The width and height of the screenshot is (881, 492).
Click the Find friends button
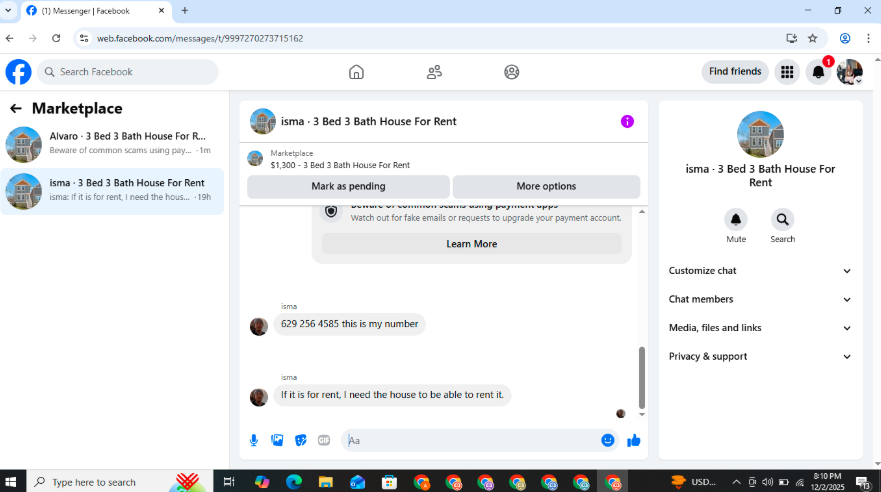tap(735, 72)
